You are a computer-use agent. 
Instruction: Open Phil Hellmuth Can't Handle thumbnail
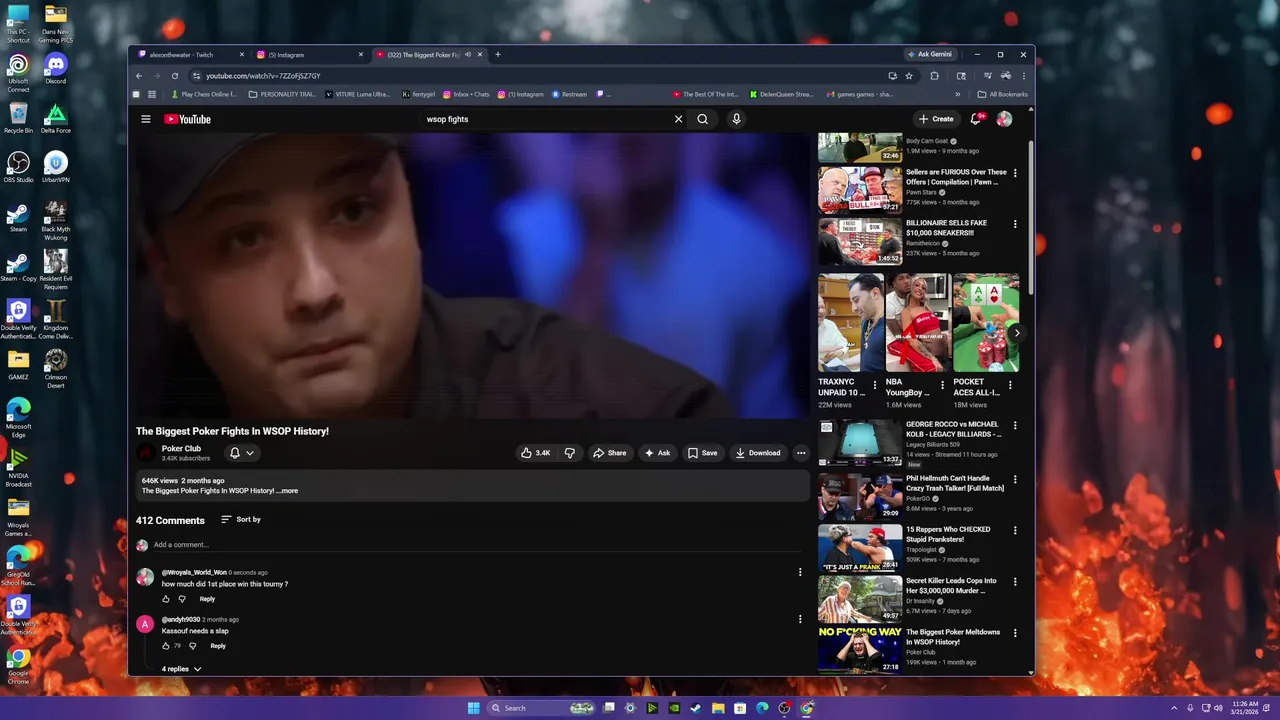(x=860, y=496)
